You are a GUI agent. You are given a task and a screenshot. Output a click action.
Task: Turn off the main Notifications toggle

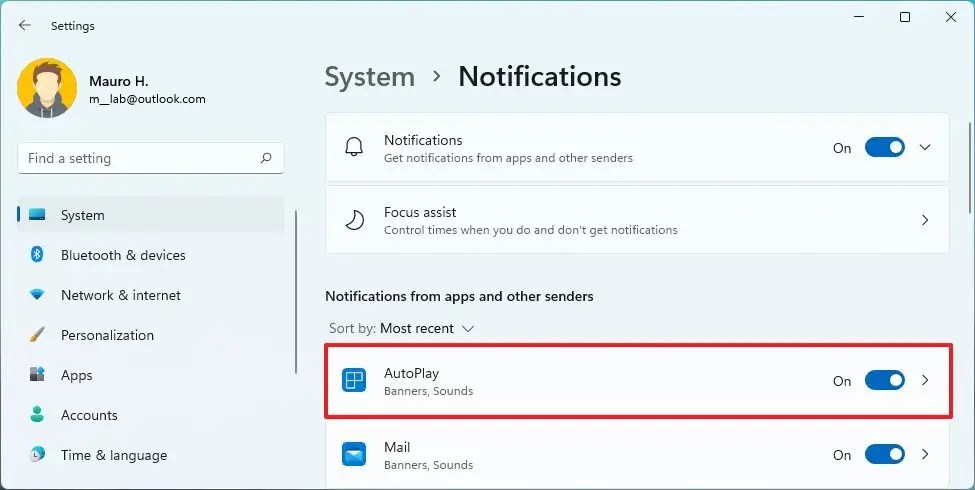pyautogui.click(x=884, y=148)
